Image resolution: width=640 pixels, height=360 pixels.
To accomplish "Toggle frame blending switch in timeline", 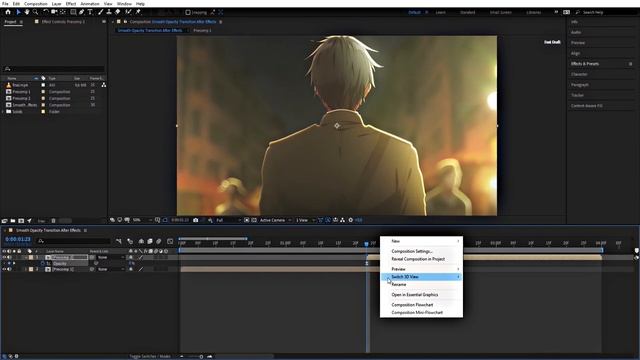I will coord(150,241).
